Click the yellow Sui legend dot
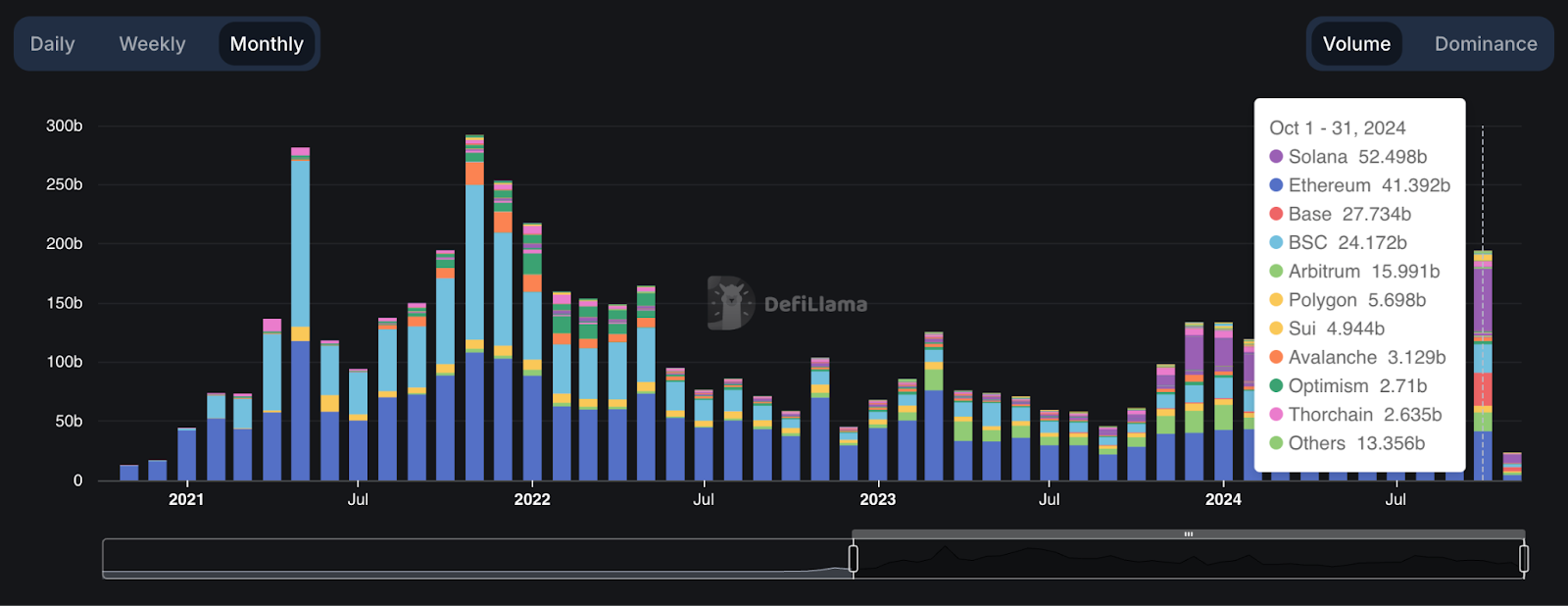1568x606 pixels. (1276, 328)
